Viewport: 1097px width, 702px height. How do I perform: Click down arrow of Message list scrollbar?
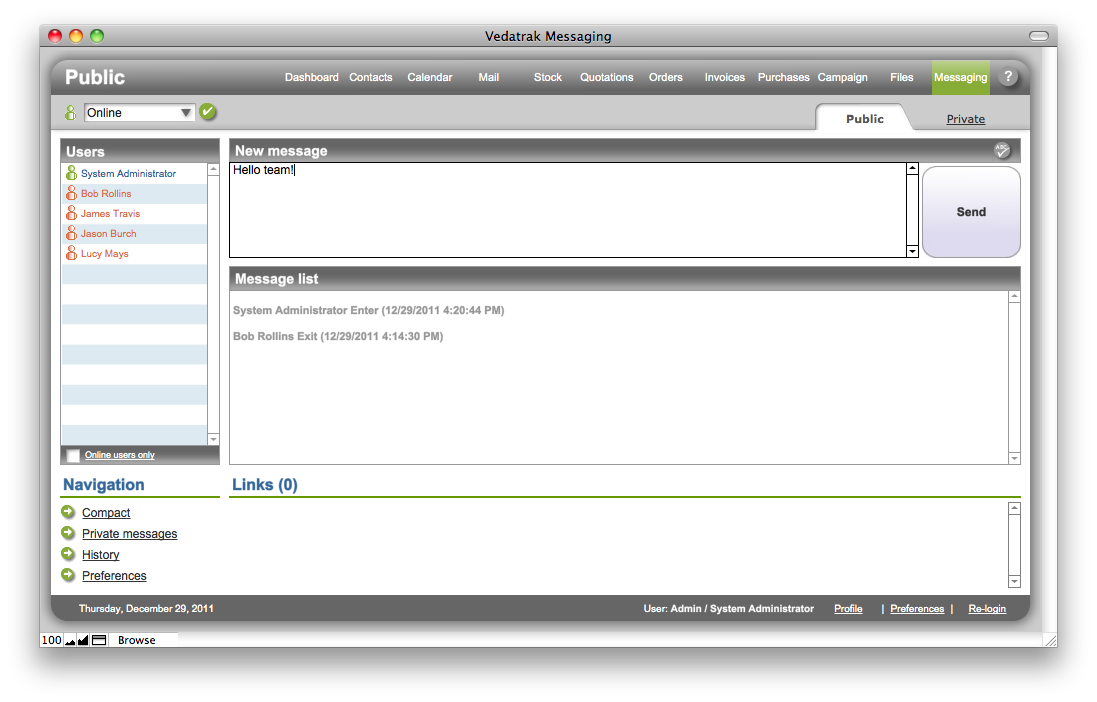1014,458
